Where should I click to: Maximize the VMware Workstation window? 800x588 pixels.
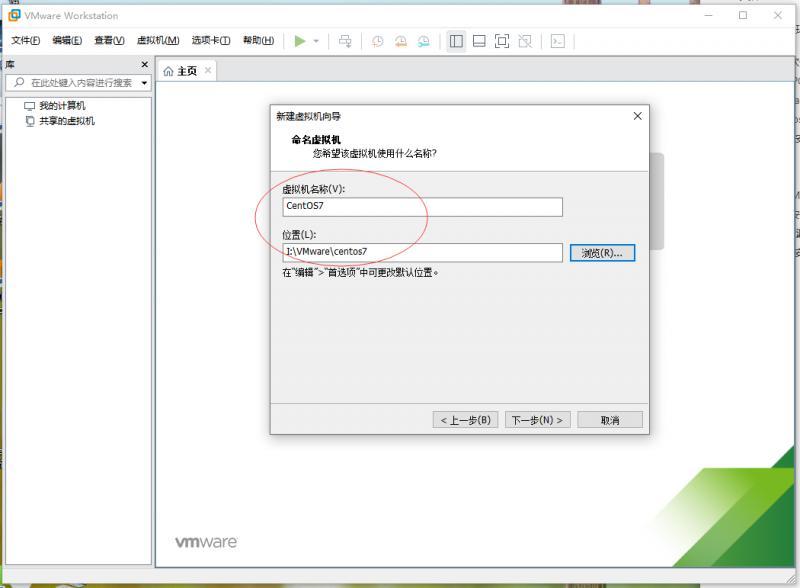[x=743, y=15]
